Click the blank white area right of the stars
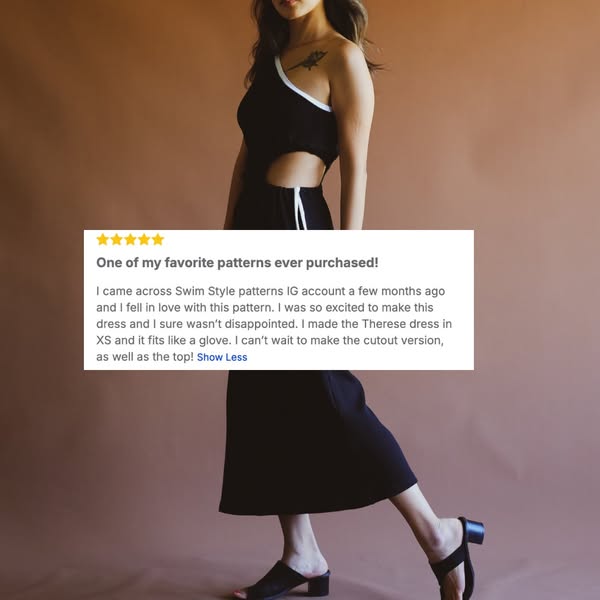 tap(318, 240)
